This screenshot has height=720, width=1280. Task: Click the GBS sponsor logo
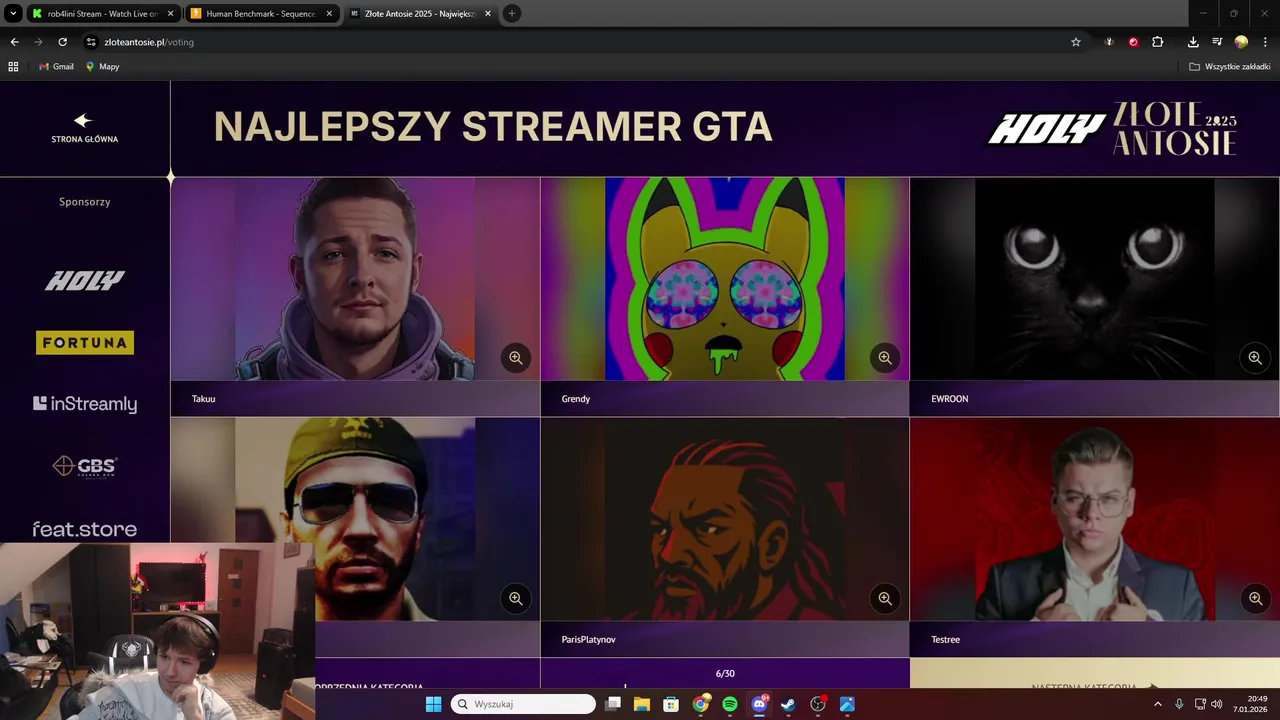tap(85, 466)
